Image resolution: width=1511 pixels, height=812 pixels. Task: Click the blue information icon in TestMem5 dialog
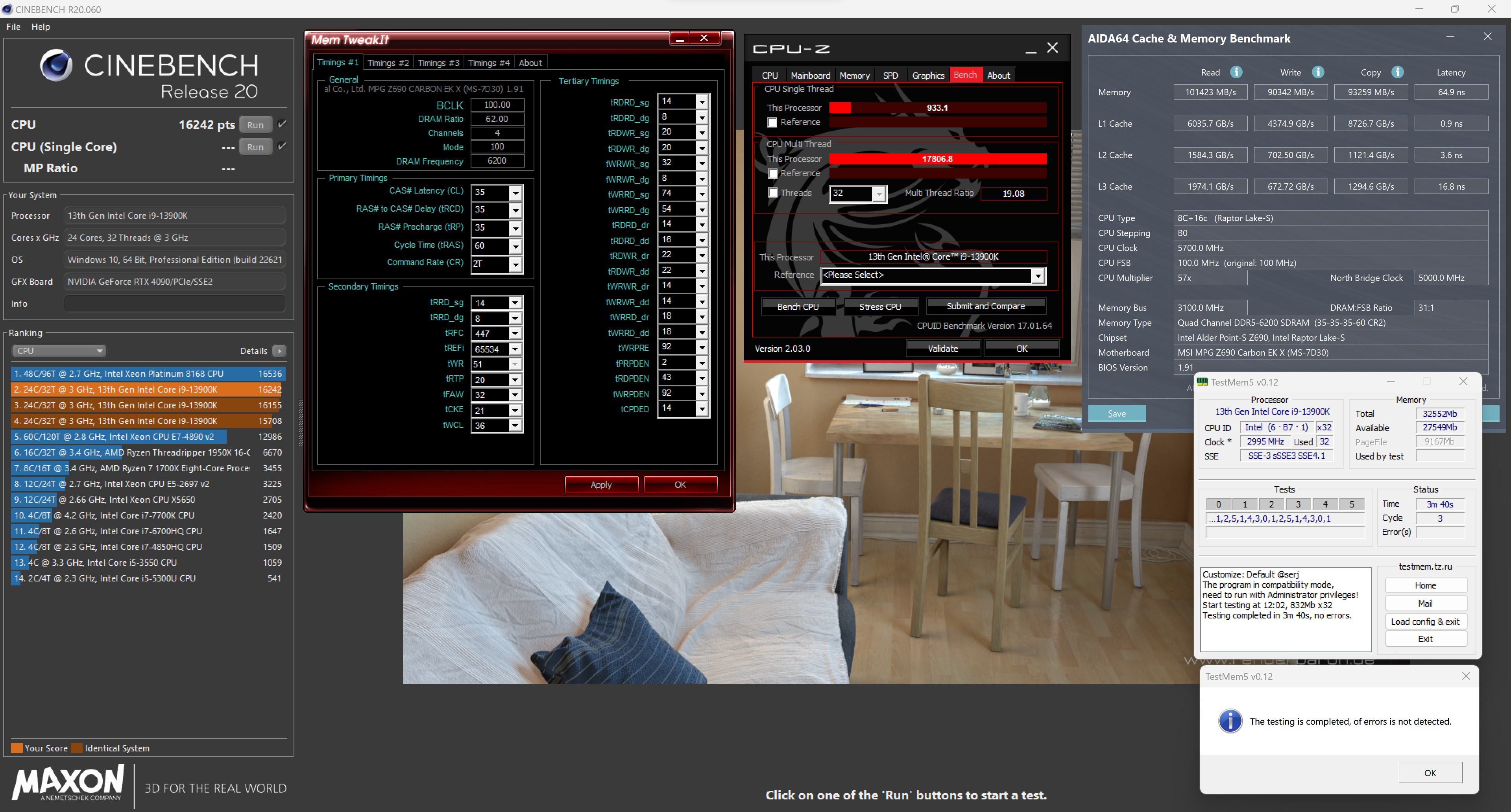1230,721
